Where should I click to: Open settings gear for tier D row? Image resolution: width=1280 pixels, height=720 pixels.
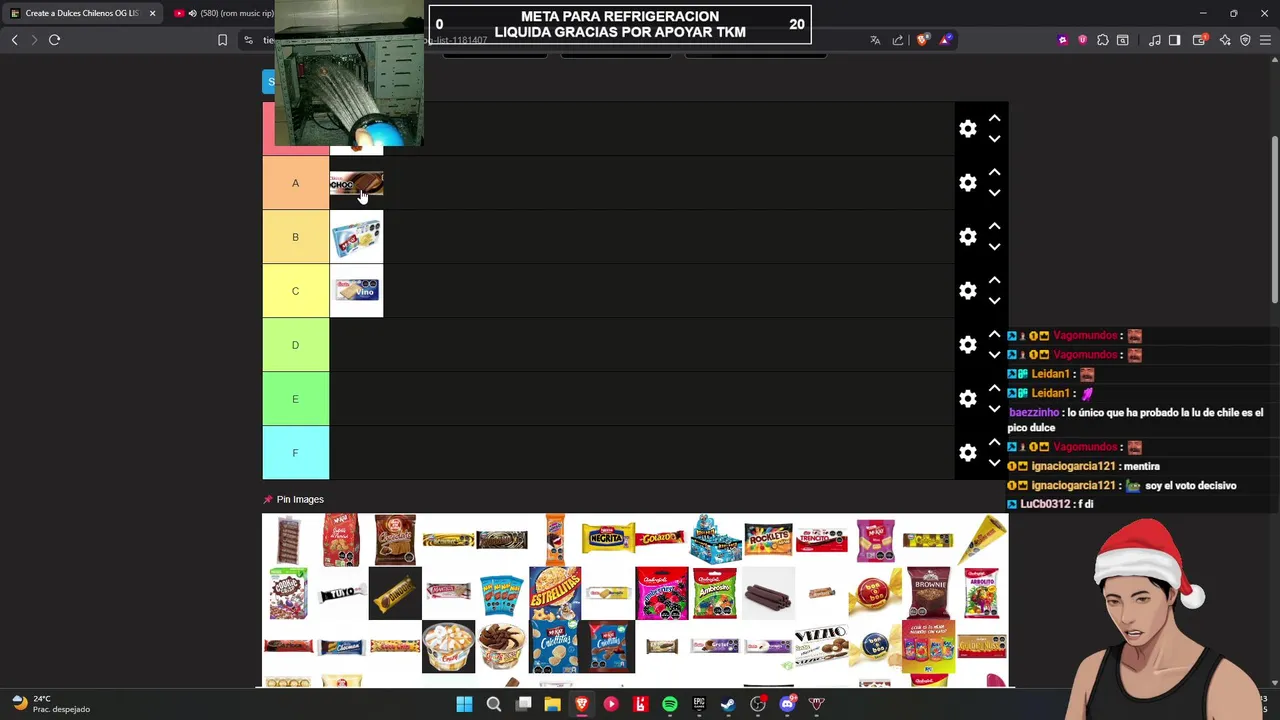pyautogui.click(x=967, y=345)
